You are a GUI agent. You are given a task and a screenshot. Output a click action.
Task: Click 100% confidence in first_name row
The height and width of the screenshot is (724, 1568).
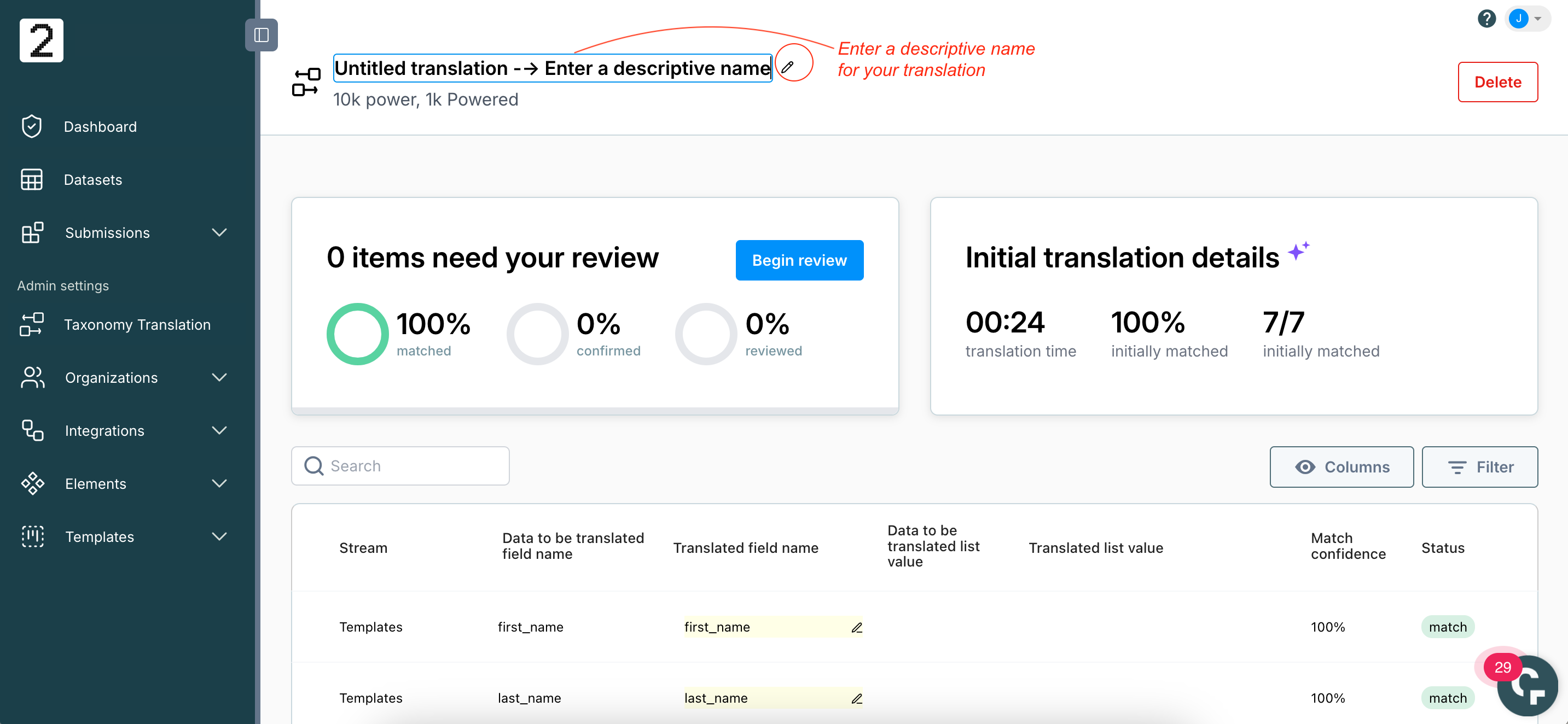click(1328, 627)
